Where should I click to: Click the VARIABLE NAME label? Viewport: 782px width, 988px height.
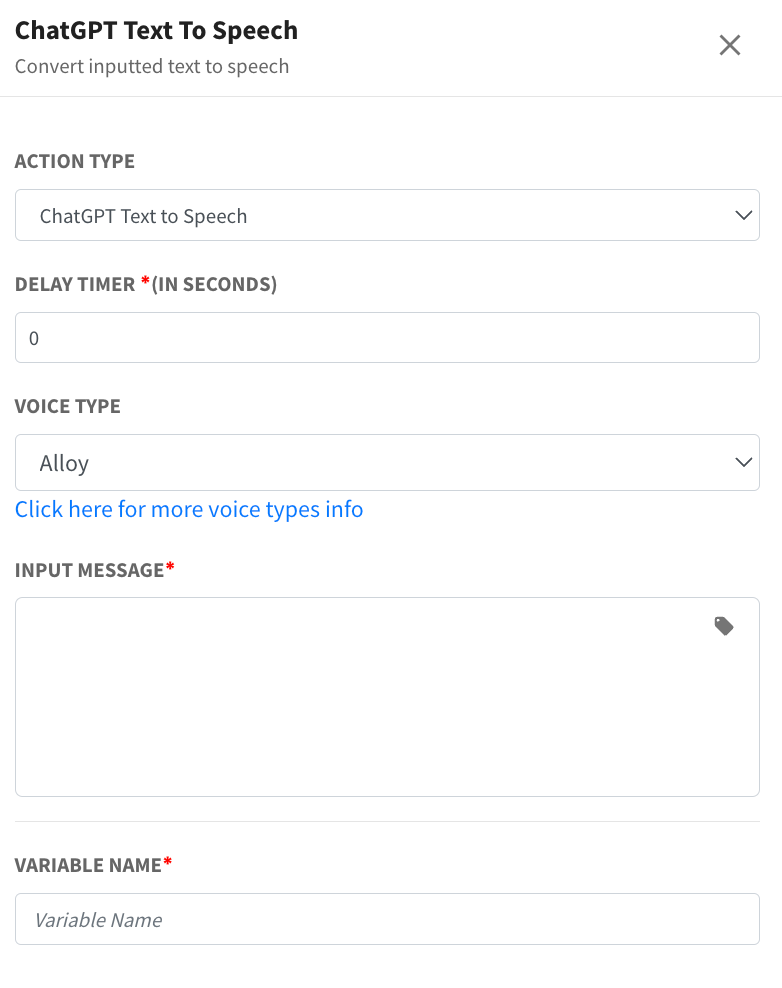pos(88,865)
